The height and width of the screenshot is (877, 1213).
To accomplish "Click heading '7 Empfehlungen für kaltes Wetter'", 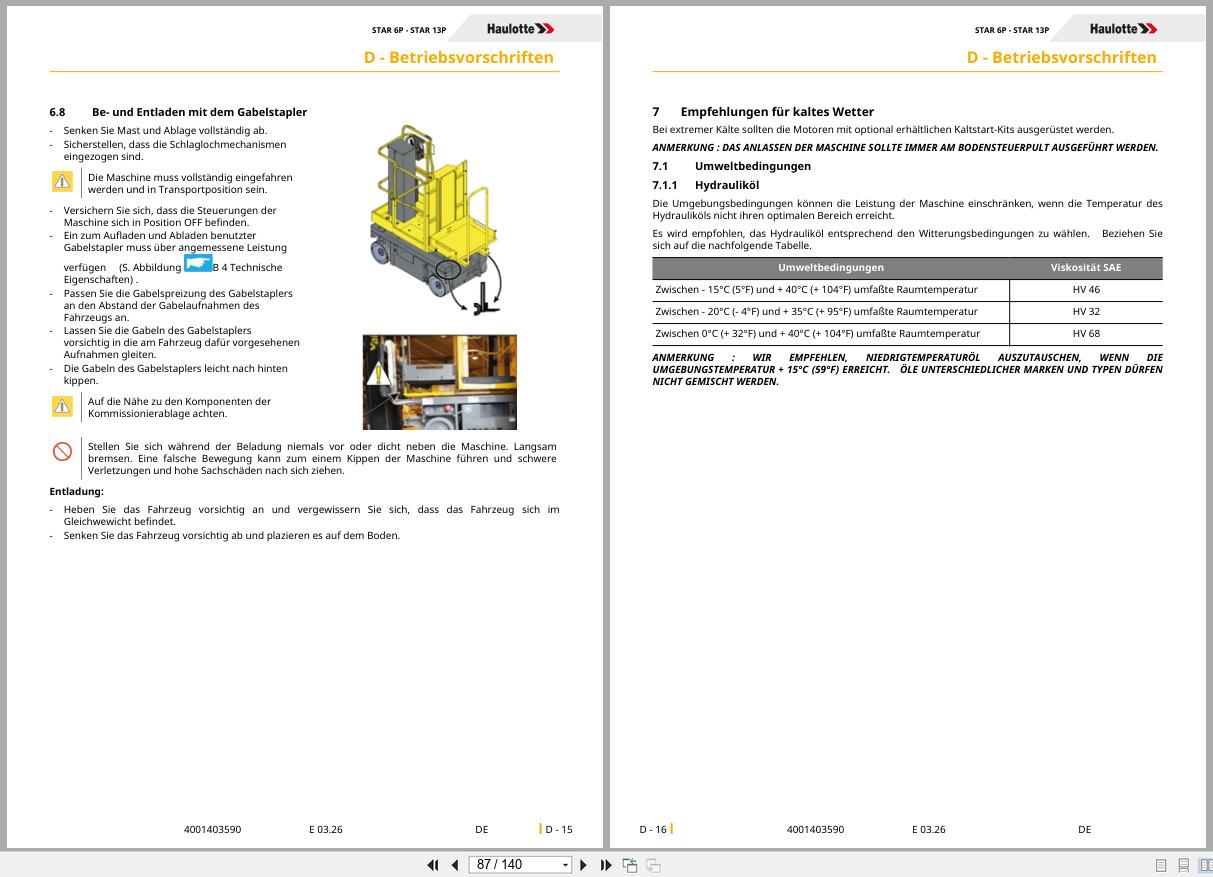I will point(763,112).
